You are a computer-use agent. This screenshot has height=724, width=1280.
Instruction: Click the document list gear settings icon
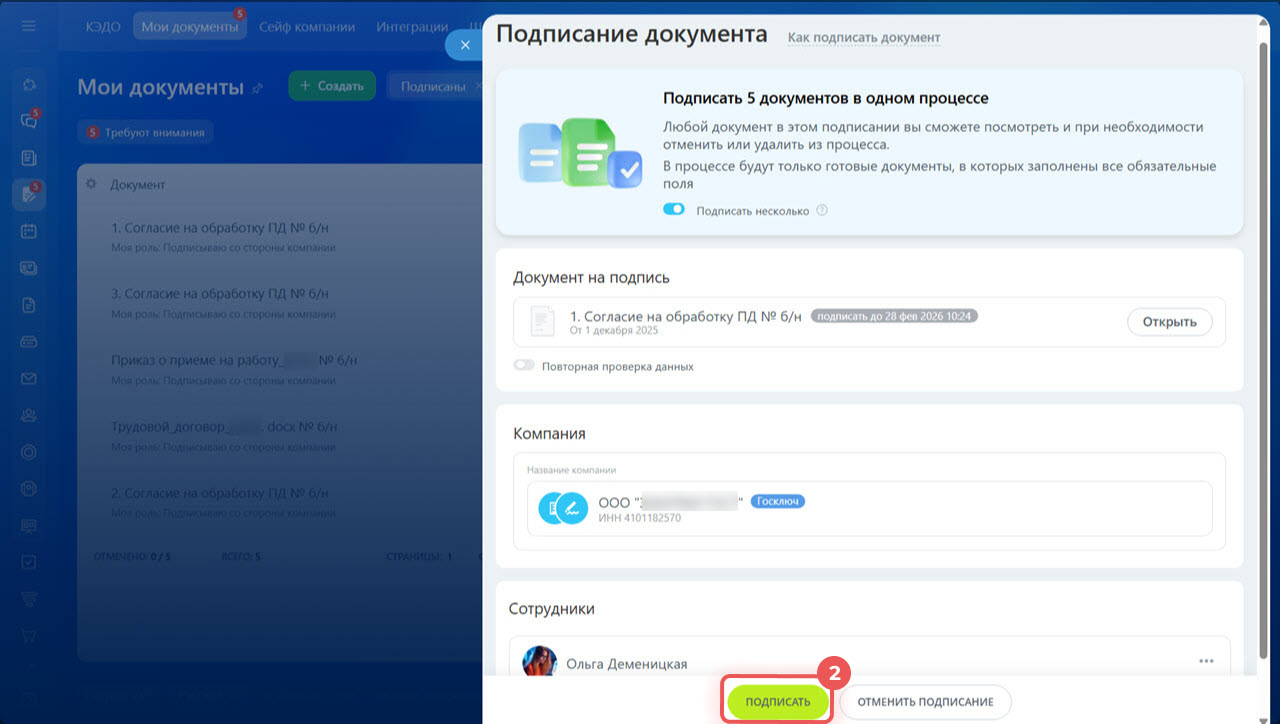tap(91, 184)
